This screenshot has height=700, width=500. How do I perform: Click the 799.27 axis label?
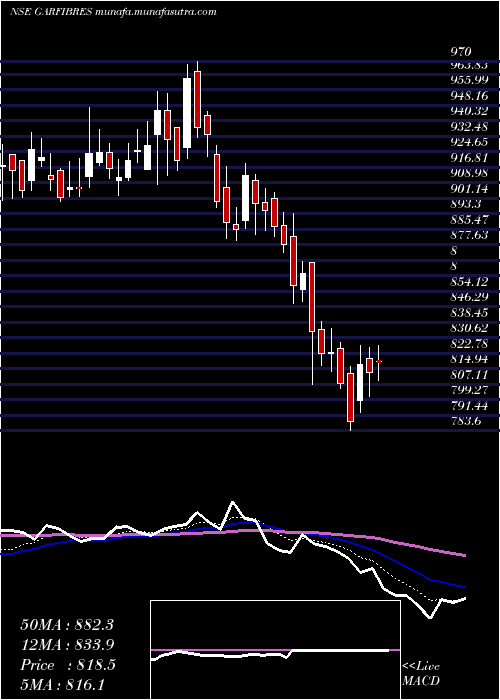469,390
